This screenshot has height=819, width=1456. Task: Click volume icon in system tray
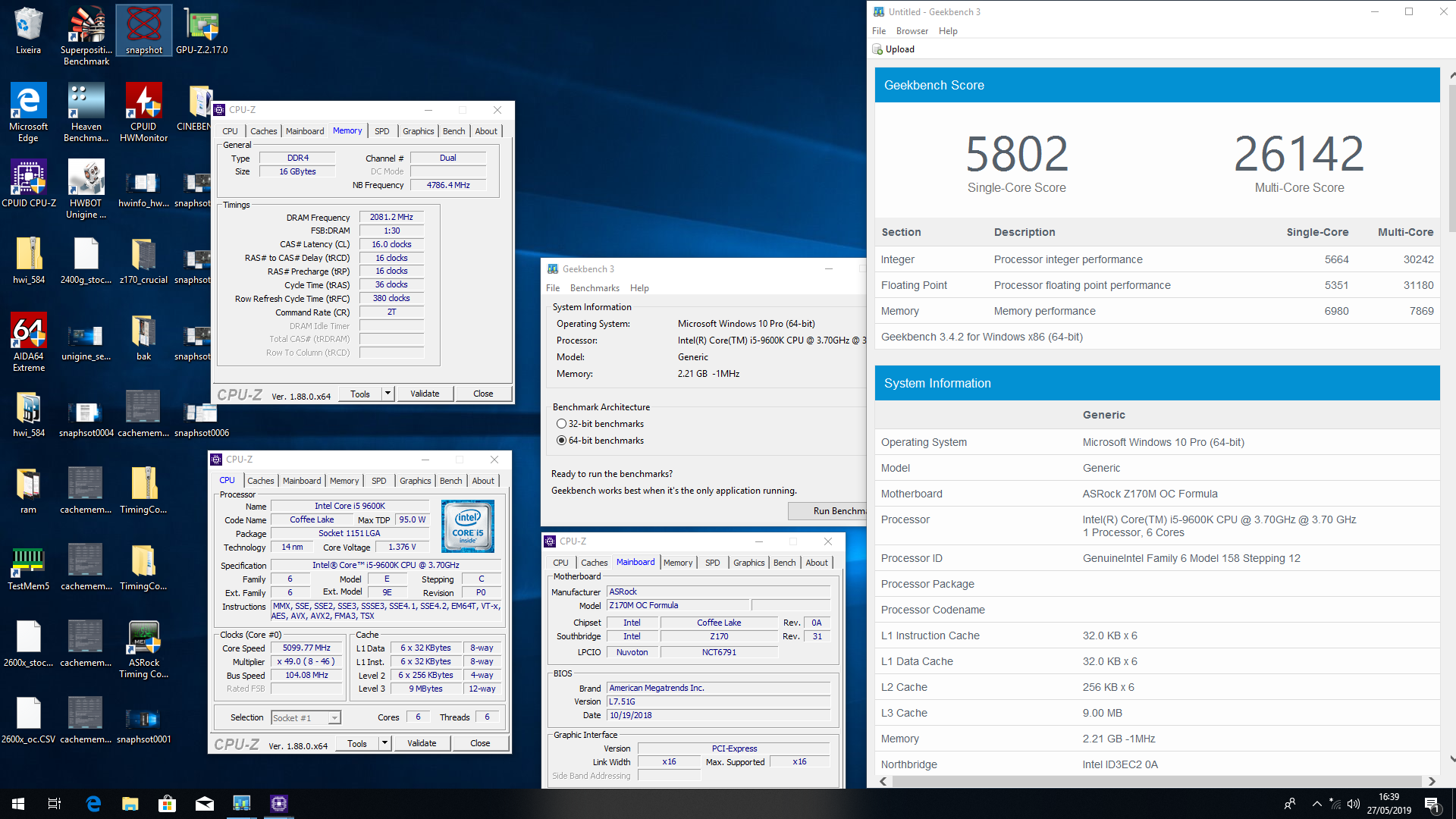point(1354,804)
